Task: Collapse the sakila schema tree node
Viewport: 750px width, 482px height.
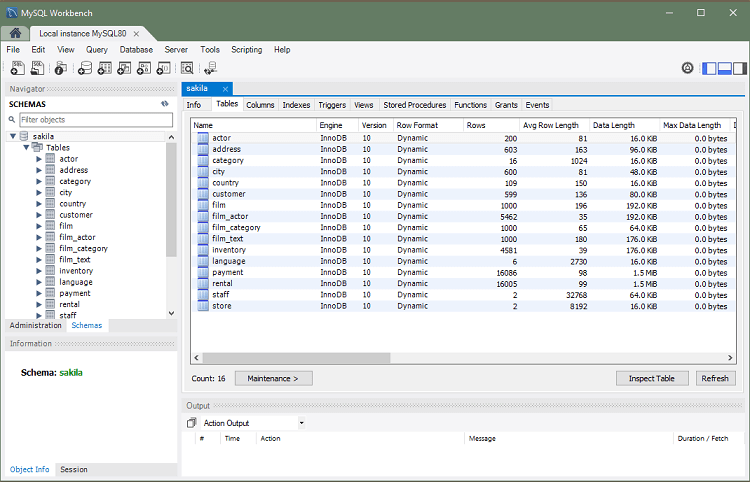Action: [x=13, y=136]
